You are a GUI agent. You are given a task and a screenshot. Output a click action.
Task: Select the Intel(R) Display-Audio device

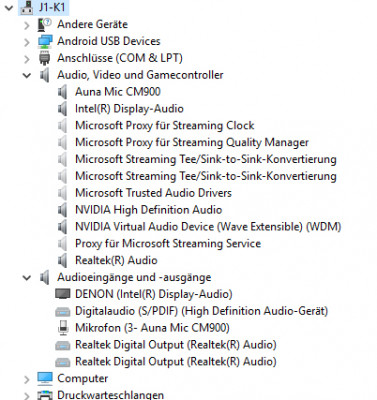(129, 109)
